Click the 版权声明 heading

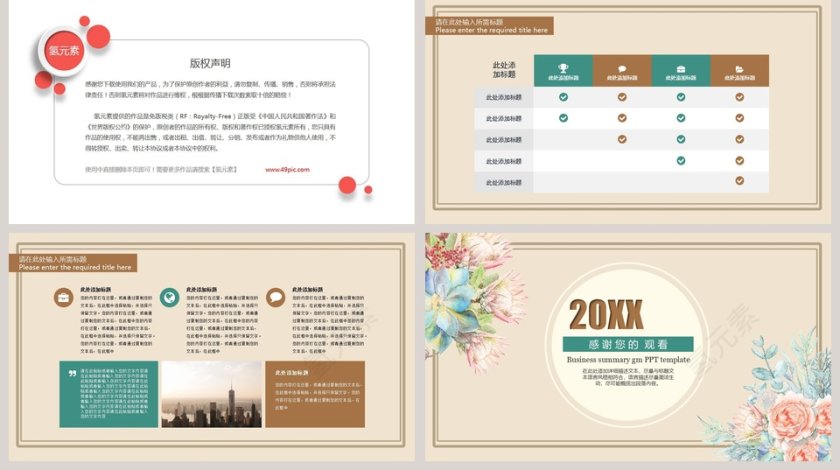[x=210, y=63]
